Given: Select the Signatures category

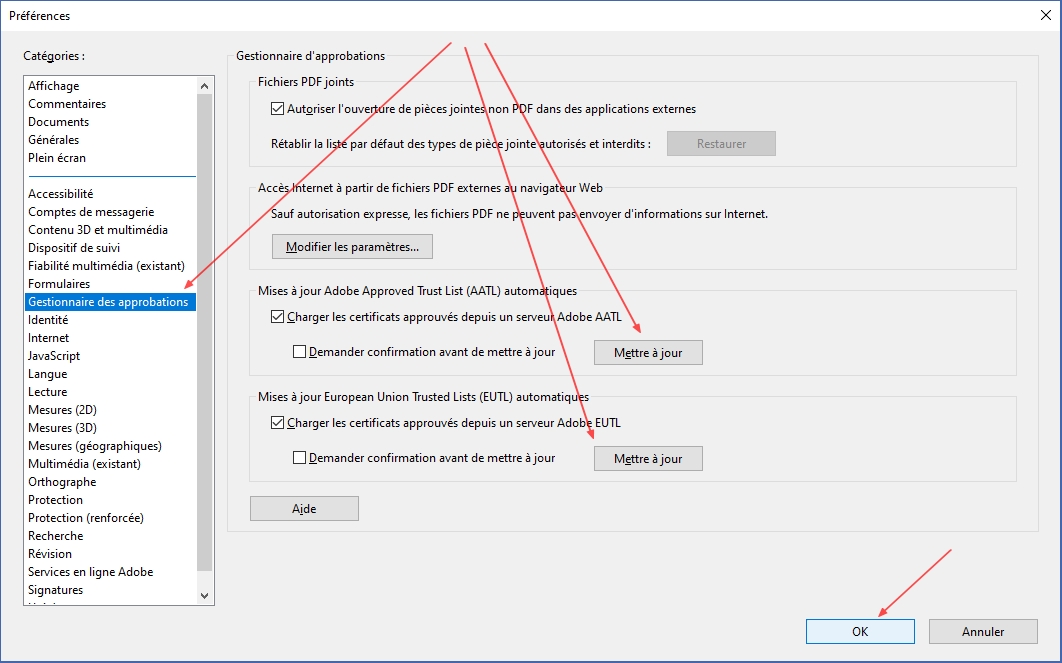Looking at the screenshot, I should [56, 590].
